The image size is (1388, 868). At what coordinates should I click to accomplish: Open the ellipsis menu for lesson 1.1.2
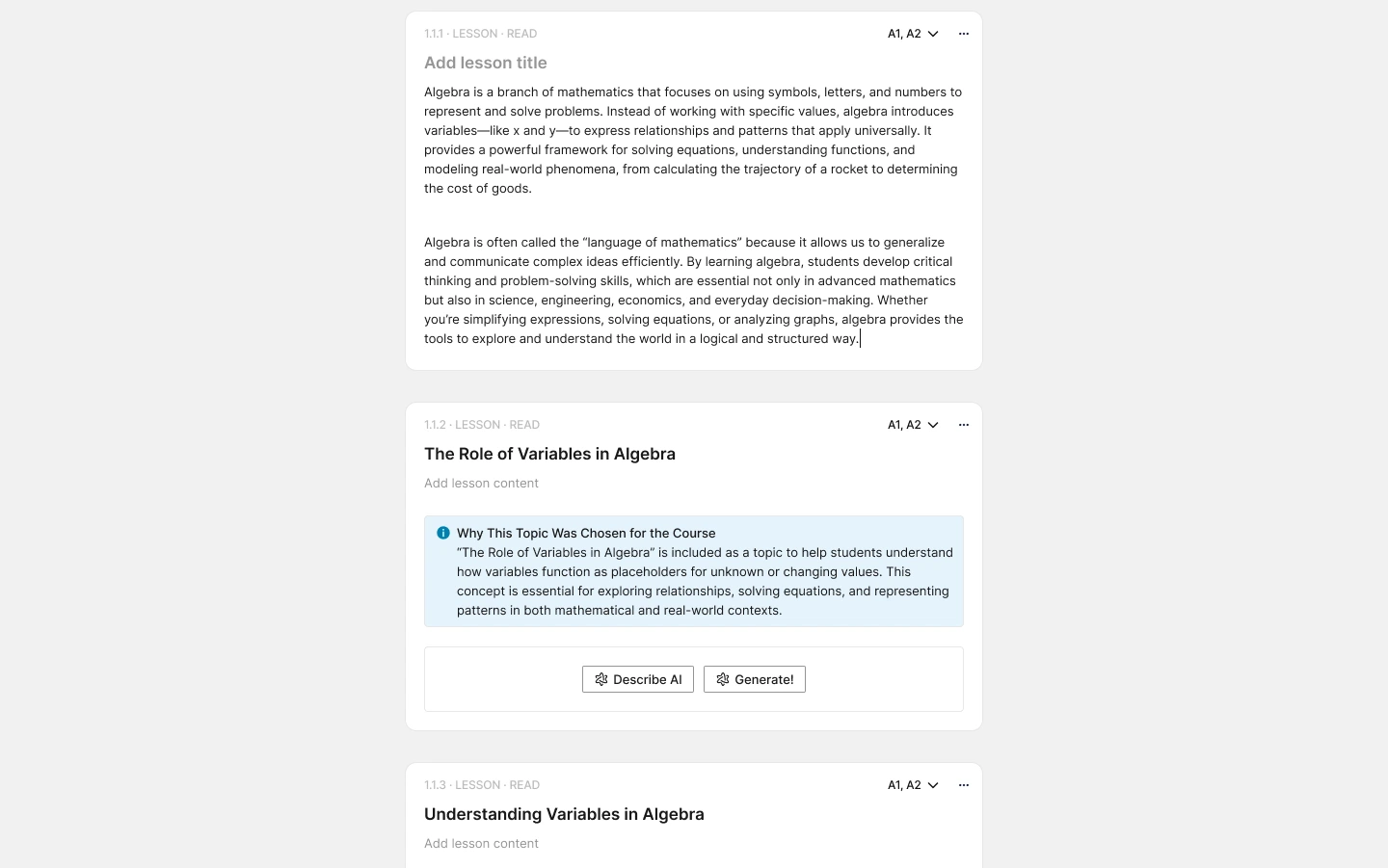click(963, 425)
